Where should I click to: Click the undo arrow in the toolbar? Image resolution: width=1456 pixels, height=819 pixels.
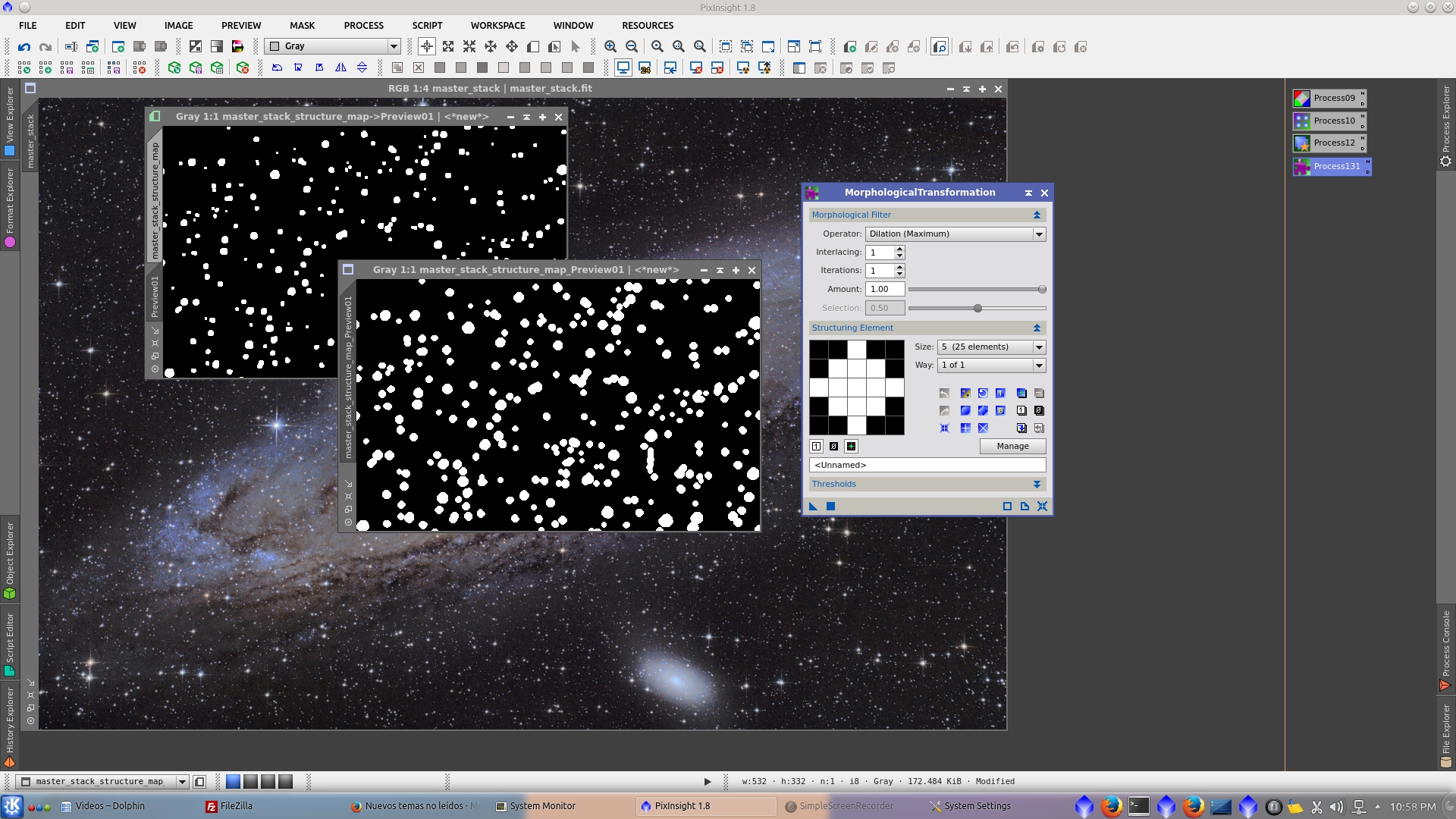(x=24, y=47)
